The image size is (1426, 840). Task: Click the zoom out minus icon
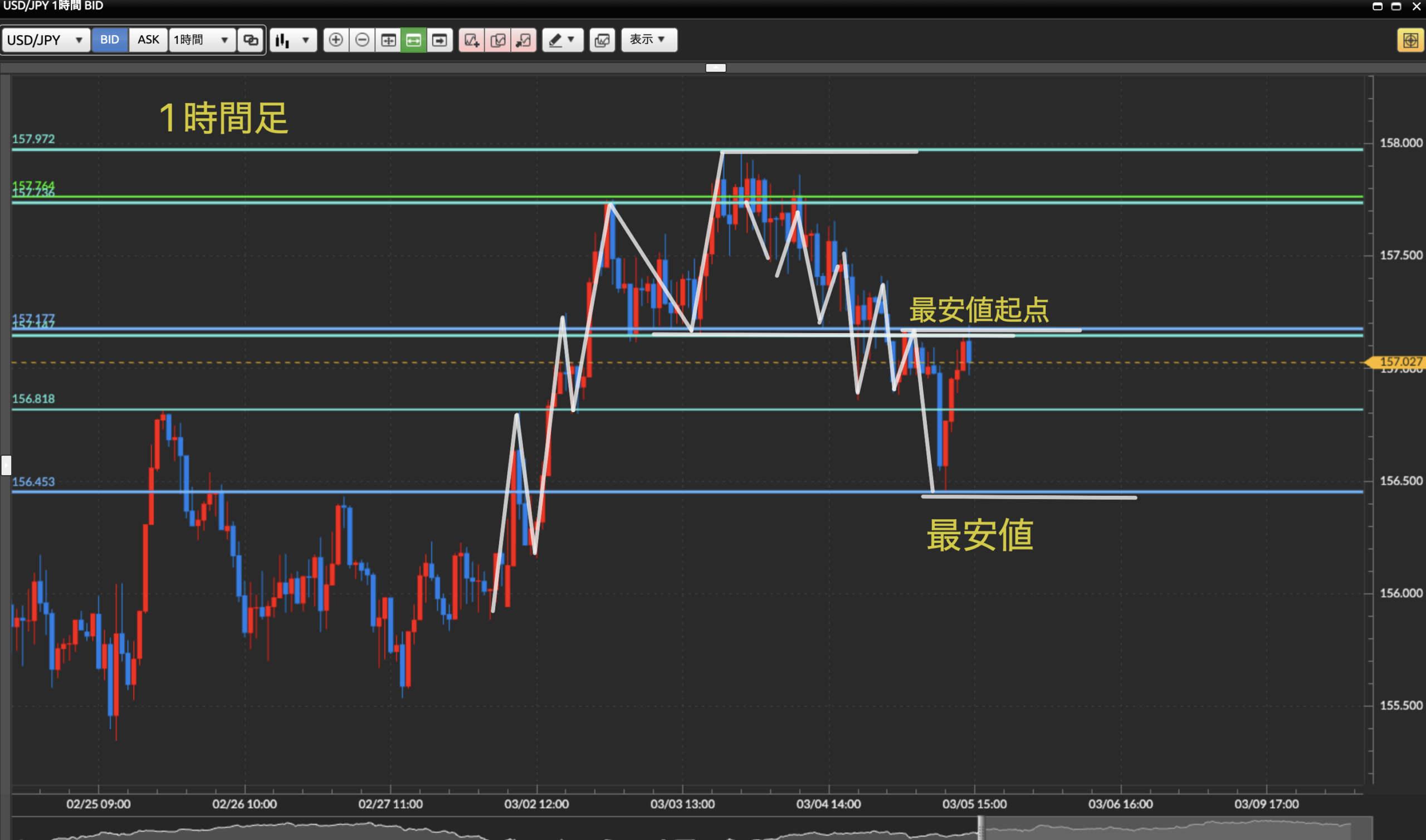[362, 40]
